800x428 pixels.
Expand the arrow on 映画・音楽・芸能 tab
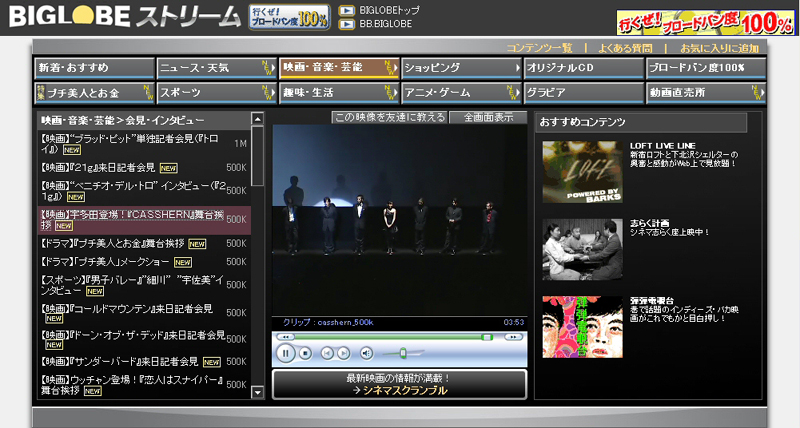click(394, 68)
